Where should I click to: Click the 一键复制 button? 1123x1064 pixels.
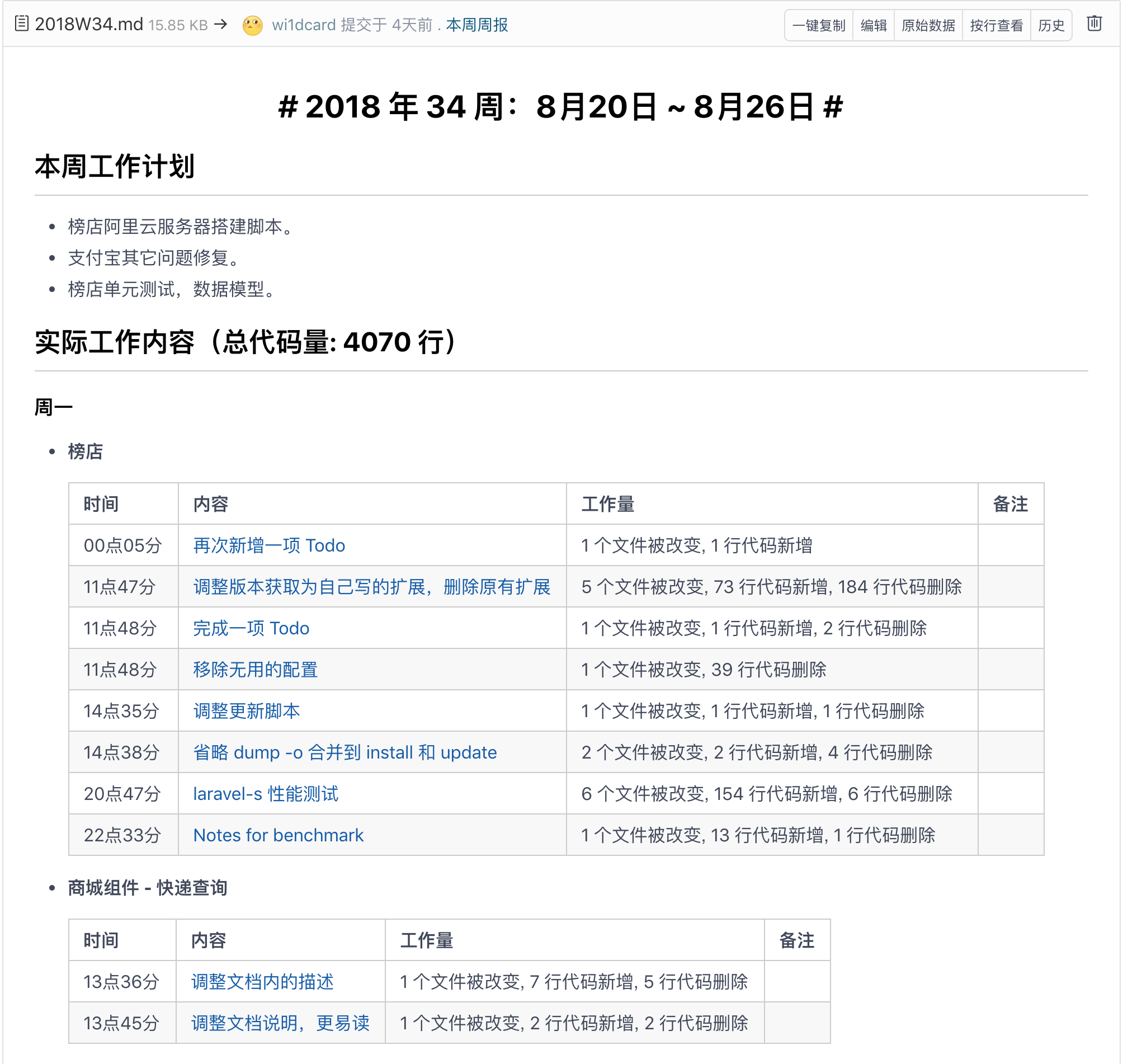pyautogui.click(x=819, y=26)
